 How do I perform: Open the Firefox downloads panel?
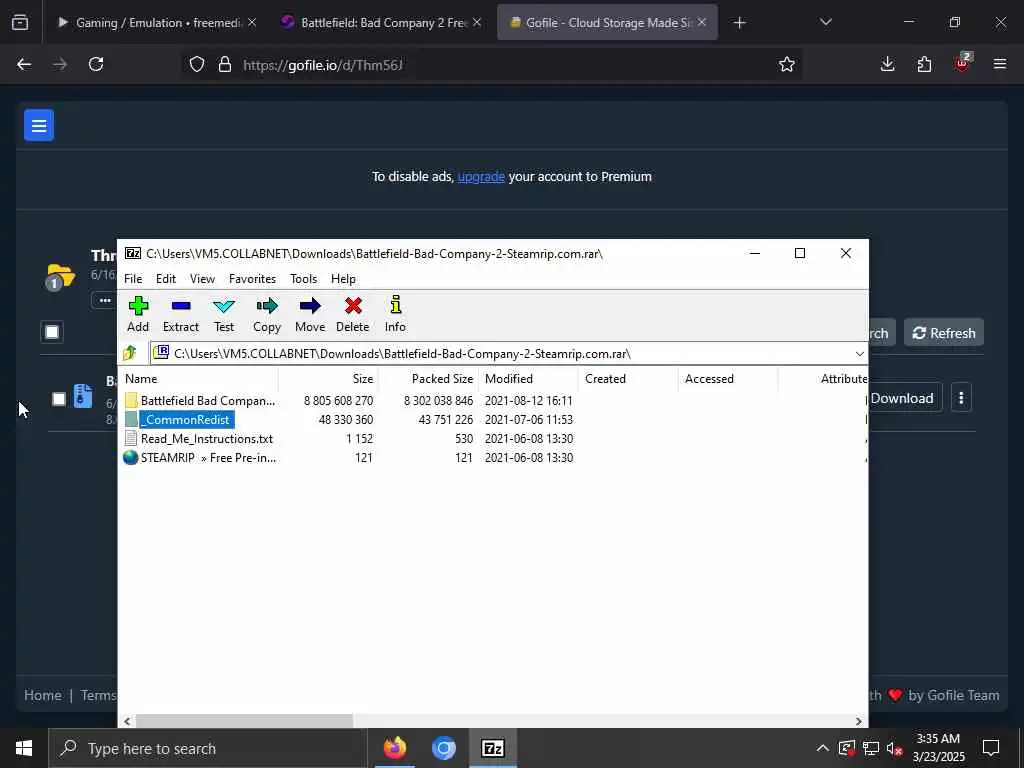(887, 64)
